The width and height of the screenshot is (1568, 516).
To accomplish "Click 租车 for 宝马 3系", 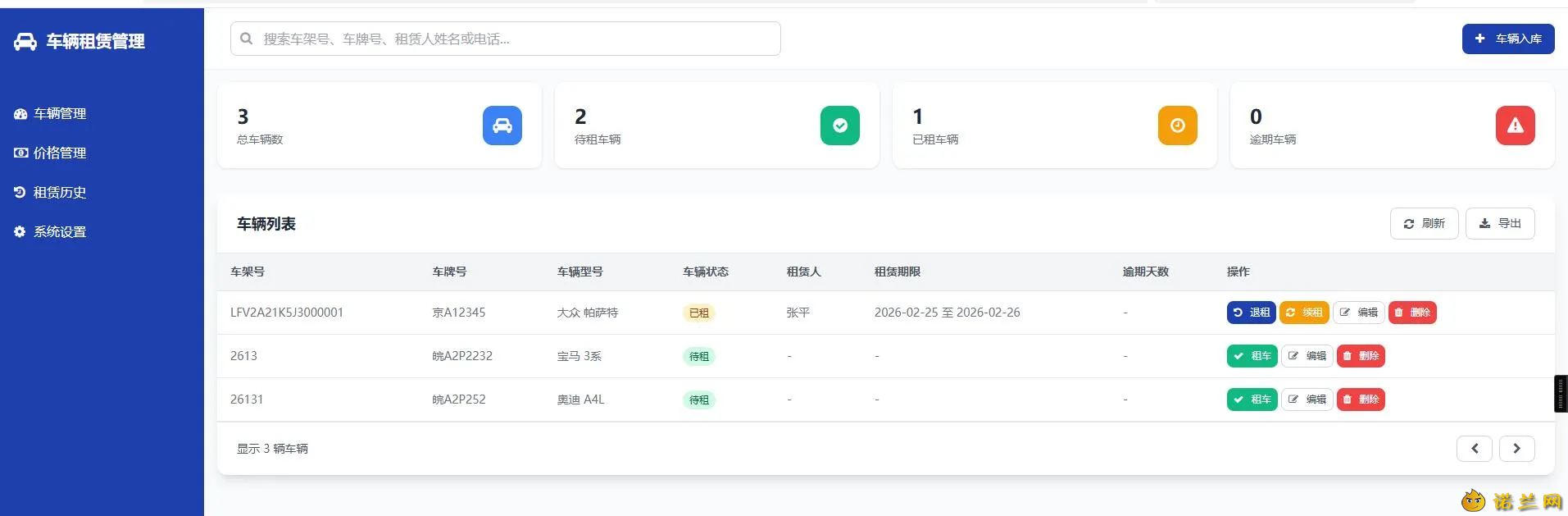I will coord(1252,356).
